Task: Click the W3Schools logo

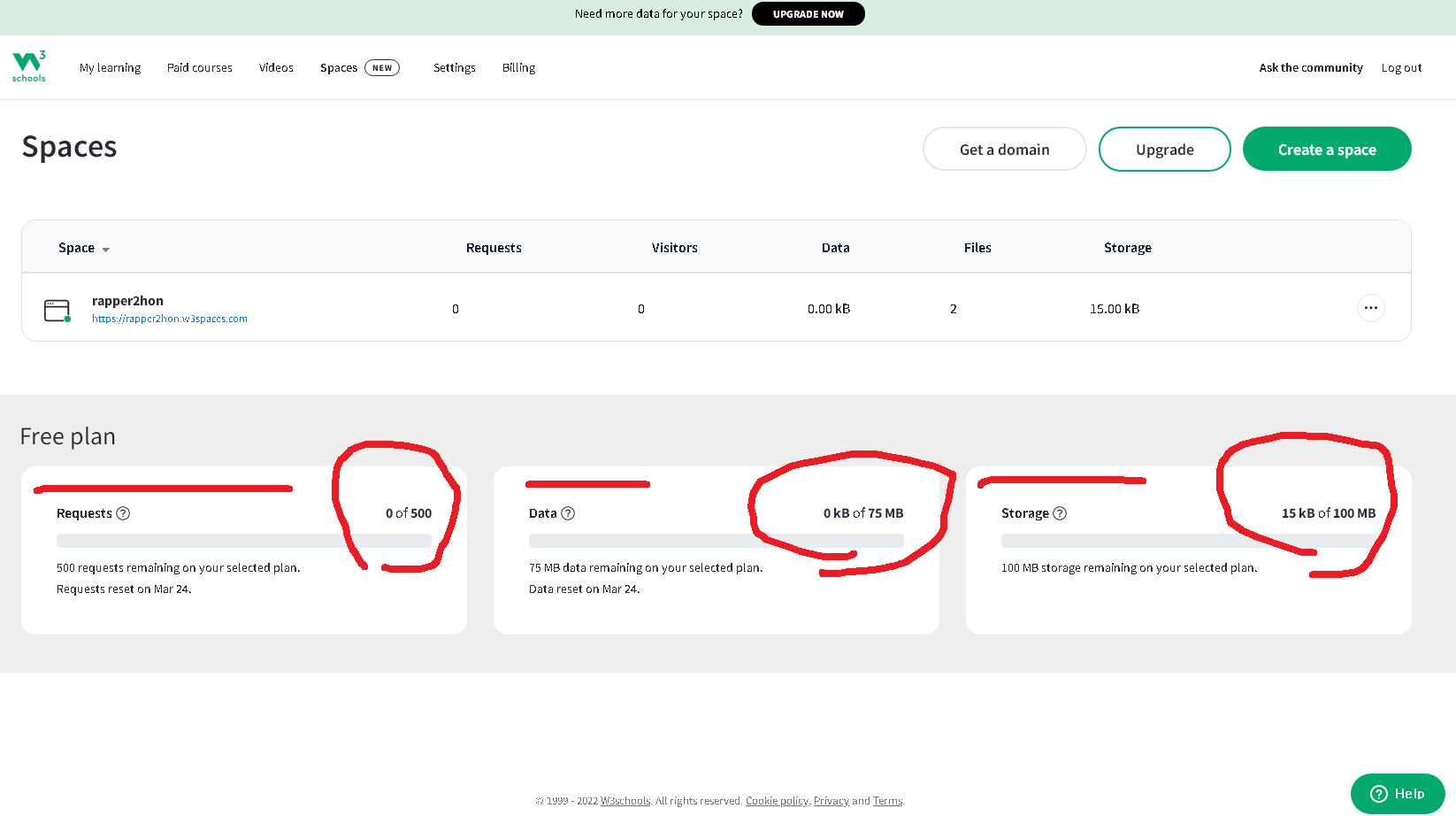Action: point(29,66)
